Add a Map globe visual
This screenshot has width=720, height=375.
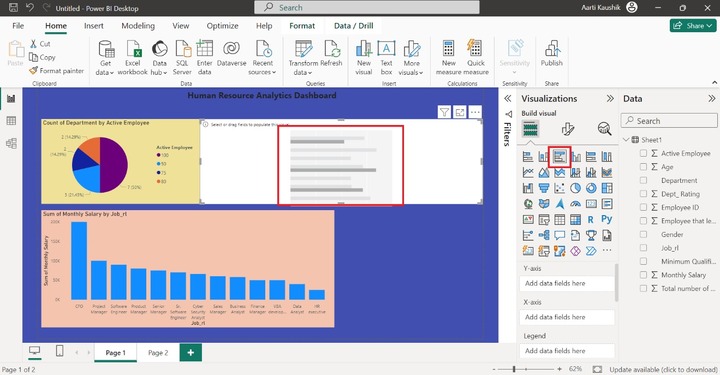pyautogui.click(x=528, y=204)
